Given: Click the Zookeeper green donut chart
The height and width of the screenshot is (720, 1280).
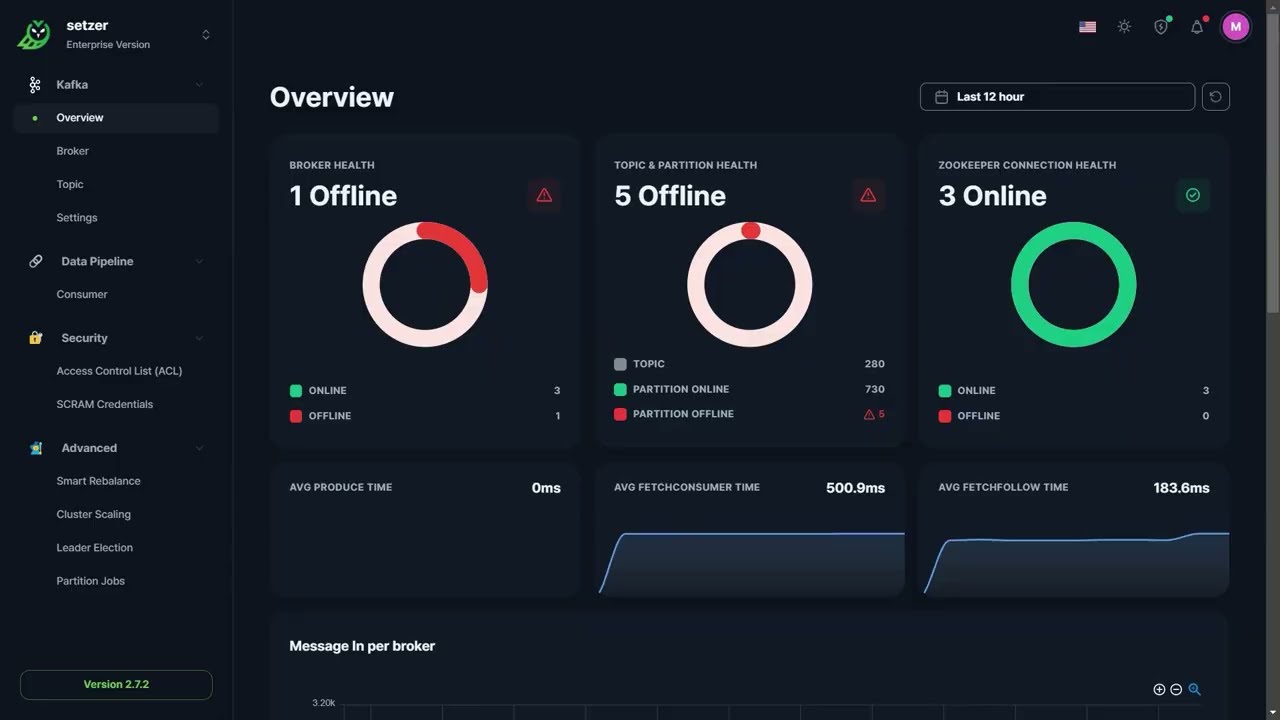Looking at the screenshot, I should (x=1074, y=284).
